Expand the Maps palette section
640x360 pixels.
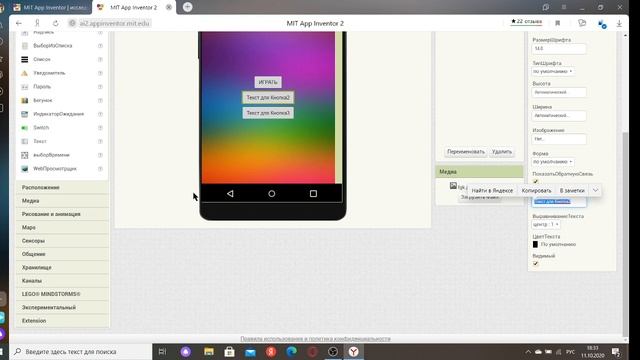click(x=62, y=227)
